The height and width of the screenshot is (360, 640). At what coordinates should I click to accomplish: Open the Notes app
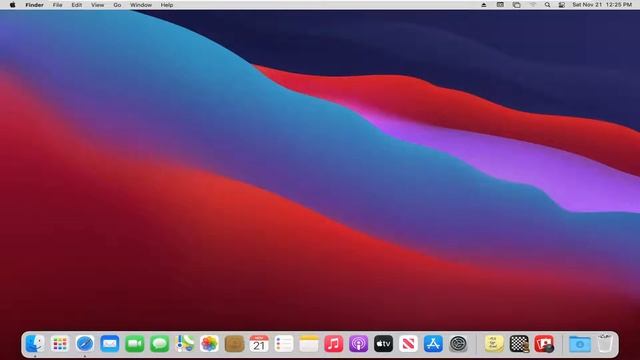tap(309, 344)
